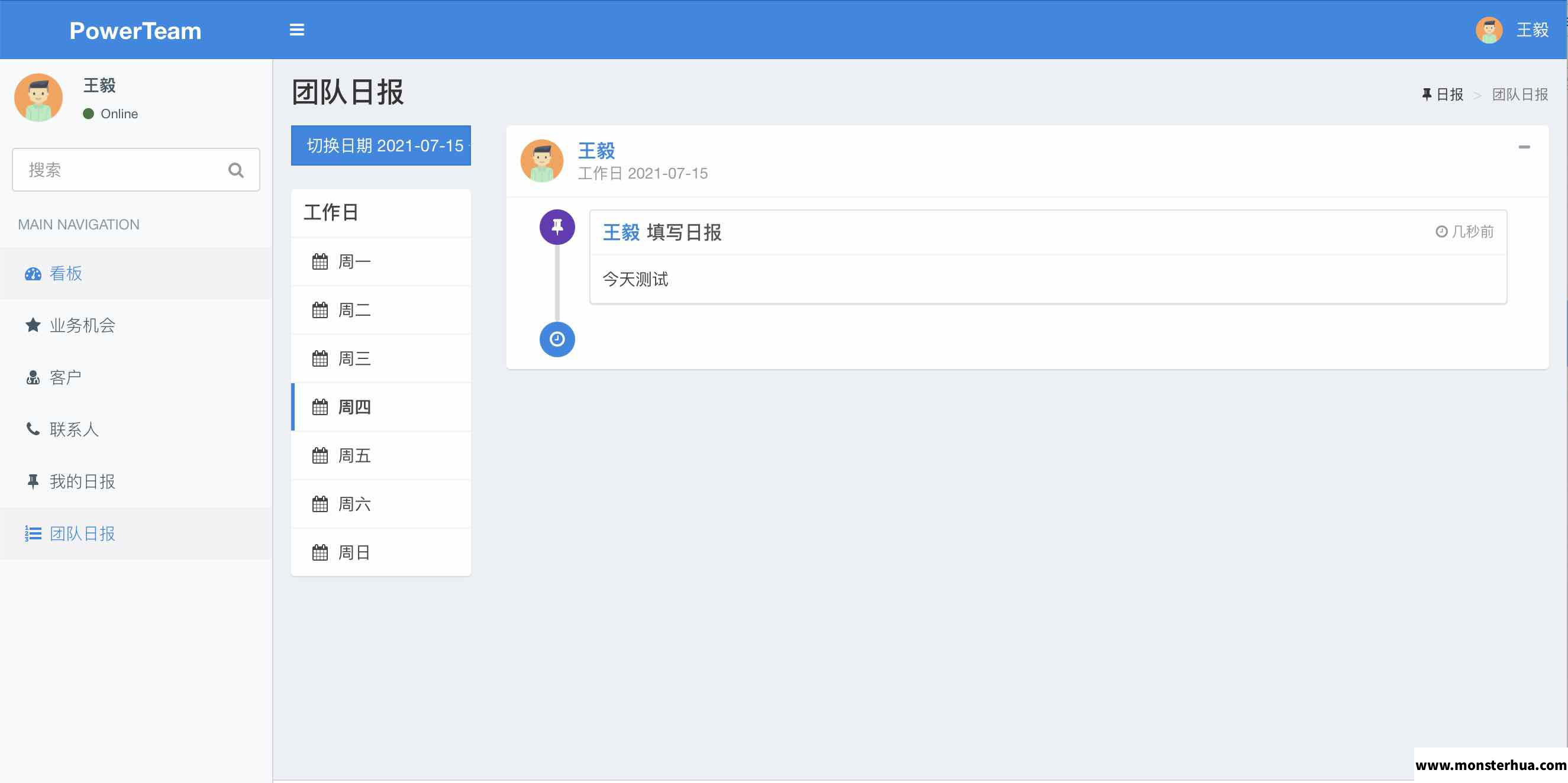The image size is (1568, 783).
Task: Click top-bar user avatar image
Action: click(x=1489, y=30)
